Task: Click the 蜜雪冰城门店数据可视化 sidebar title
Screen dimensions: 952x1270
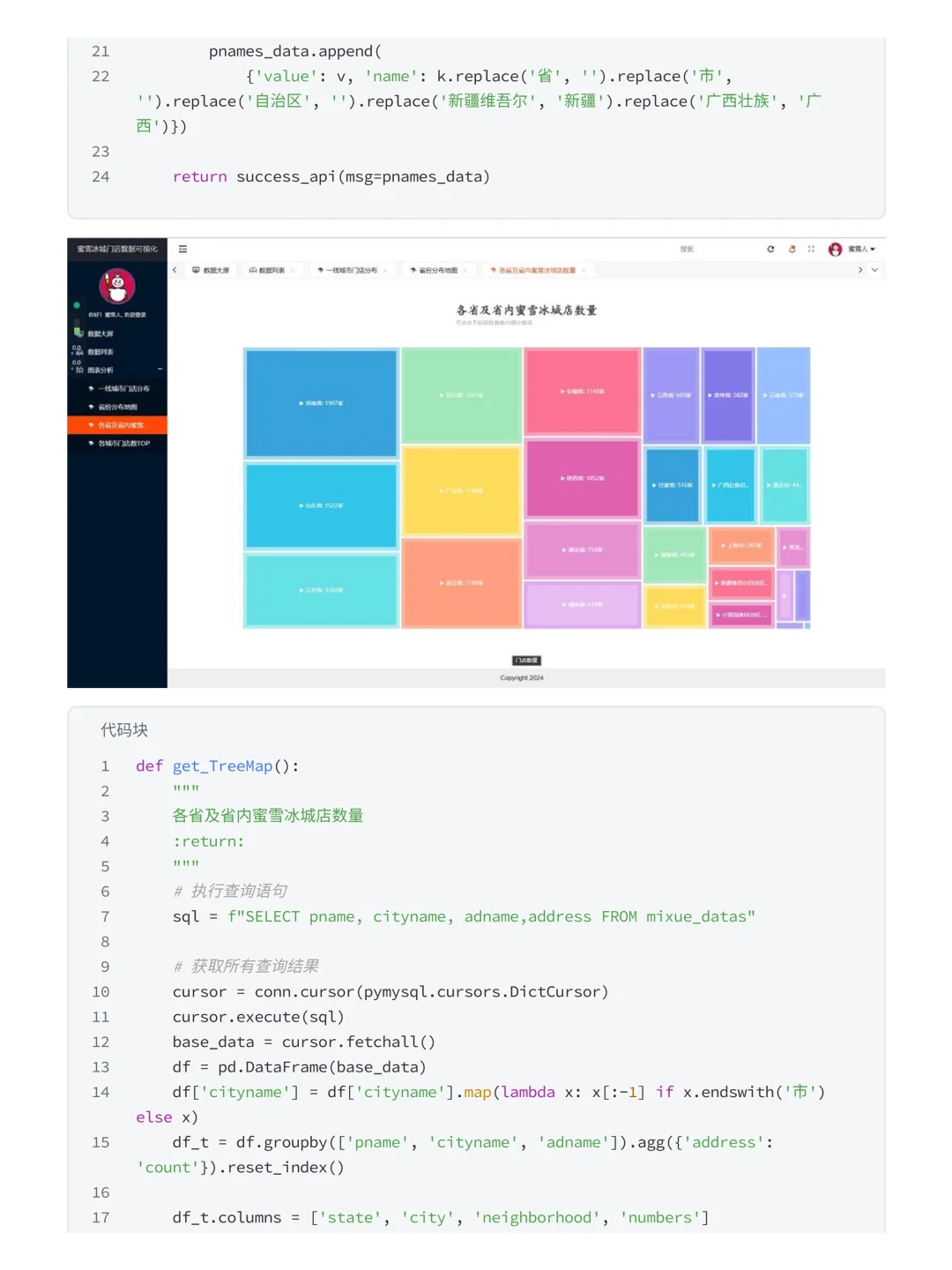Action: [117, 250]
